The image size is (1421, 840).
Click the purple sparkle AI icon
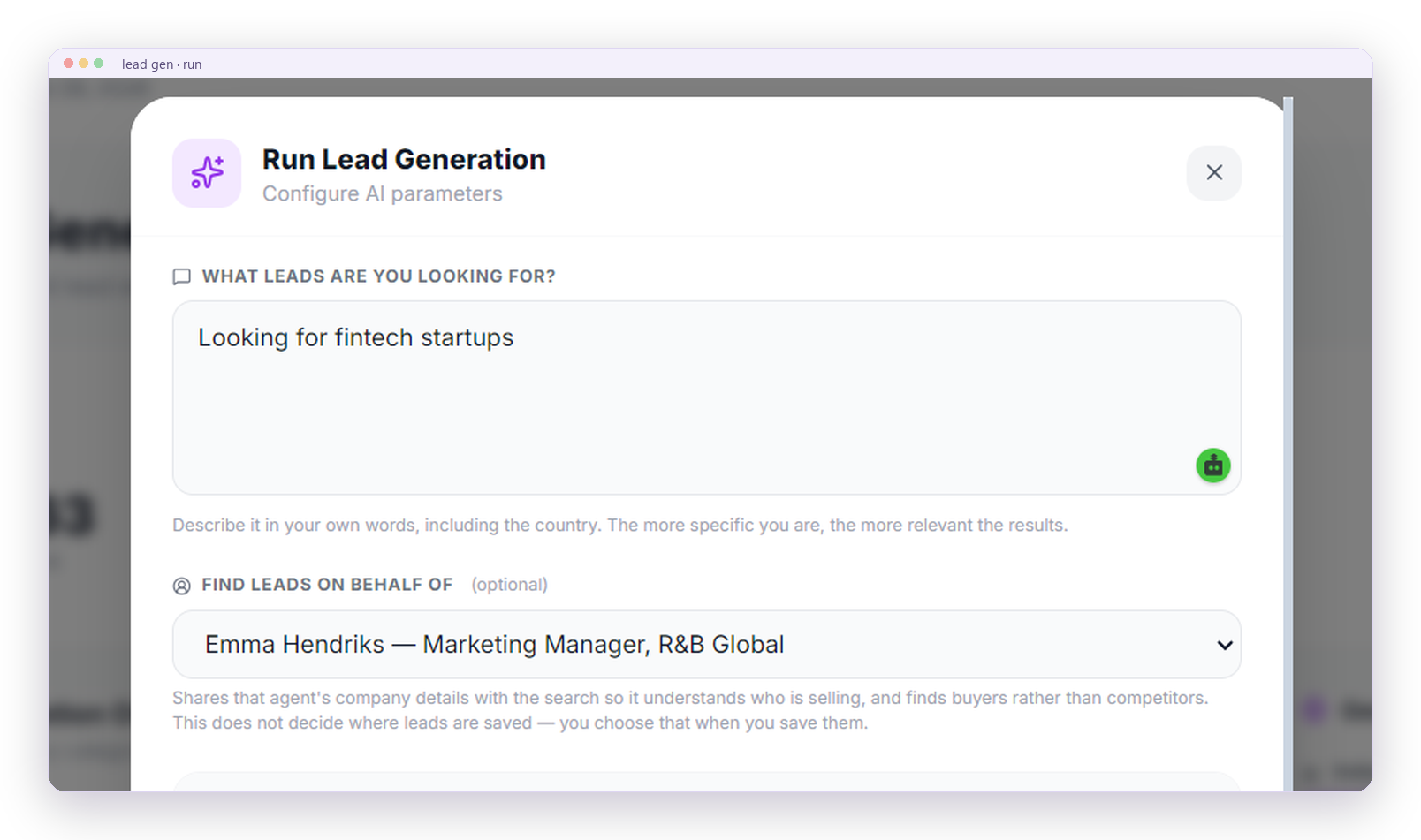207,172
